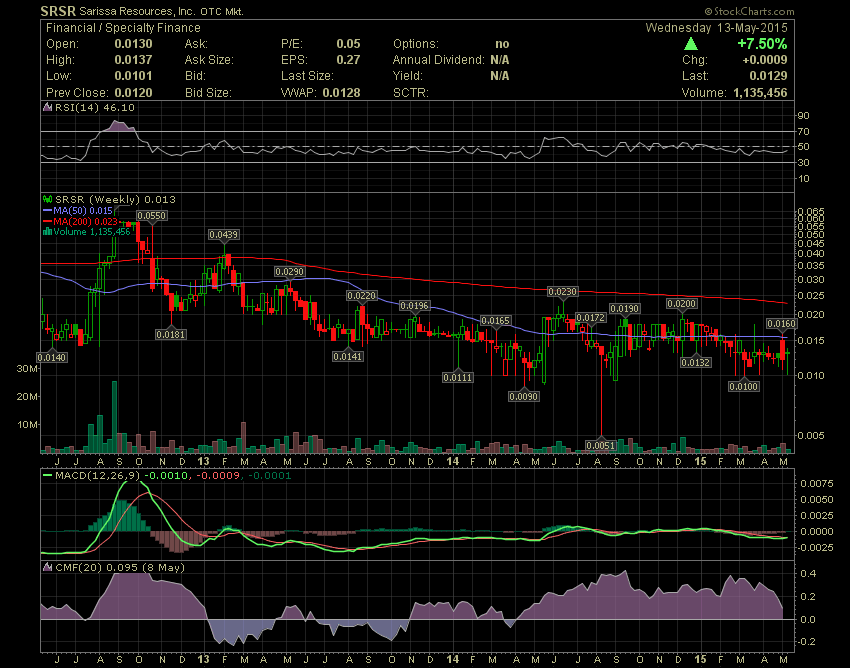Click the P/E value 0.05
The width and height of the screenshot is (850, 668).
tap(348, 44)
